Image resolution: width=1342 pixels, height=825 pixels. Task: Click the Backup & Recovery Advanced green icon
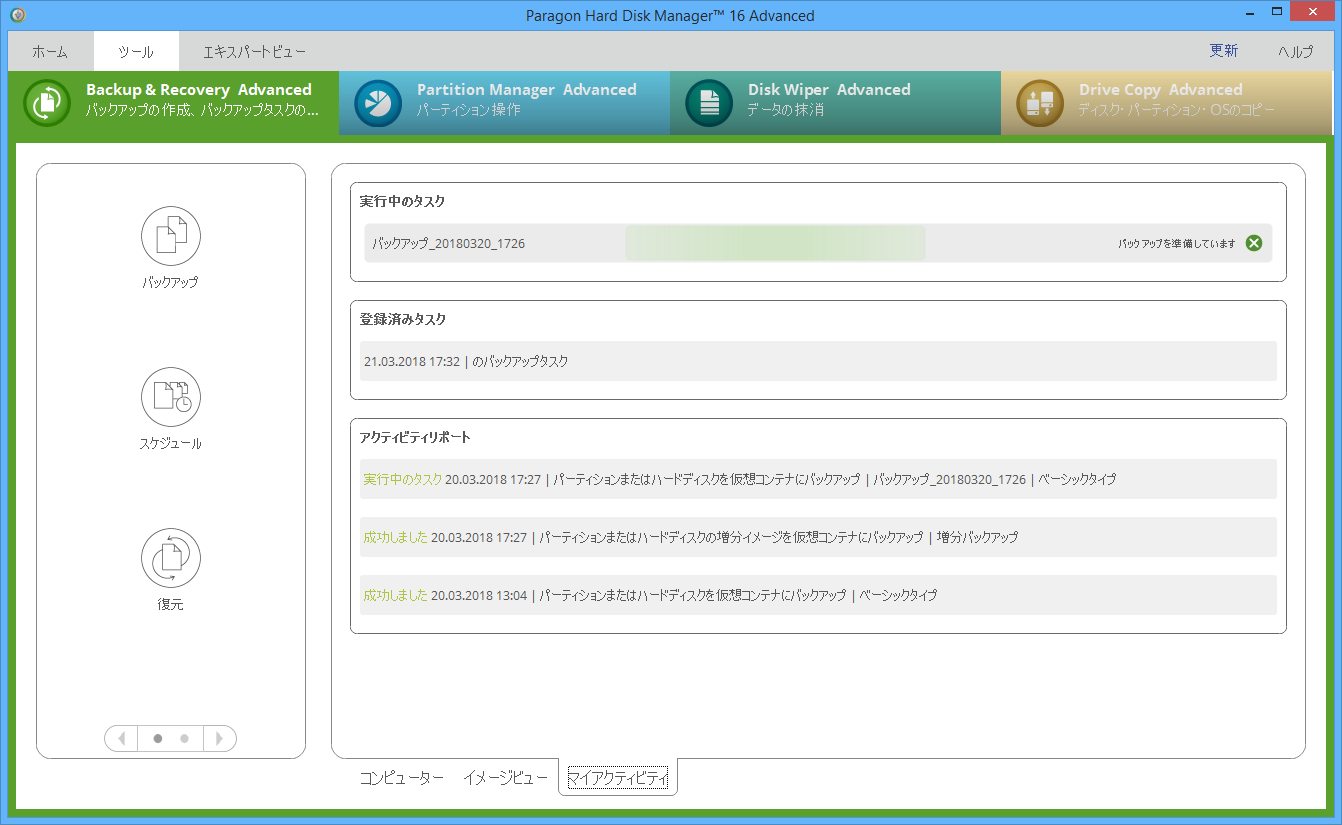point(46,103)
